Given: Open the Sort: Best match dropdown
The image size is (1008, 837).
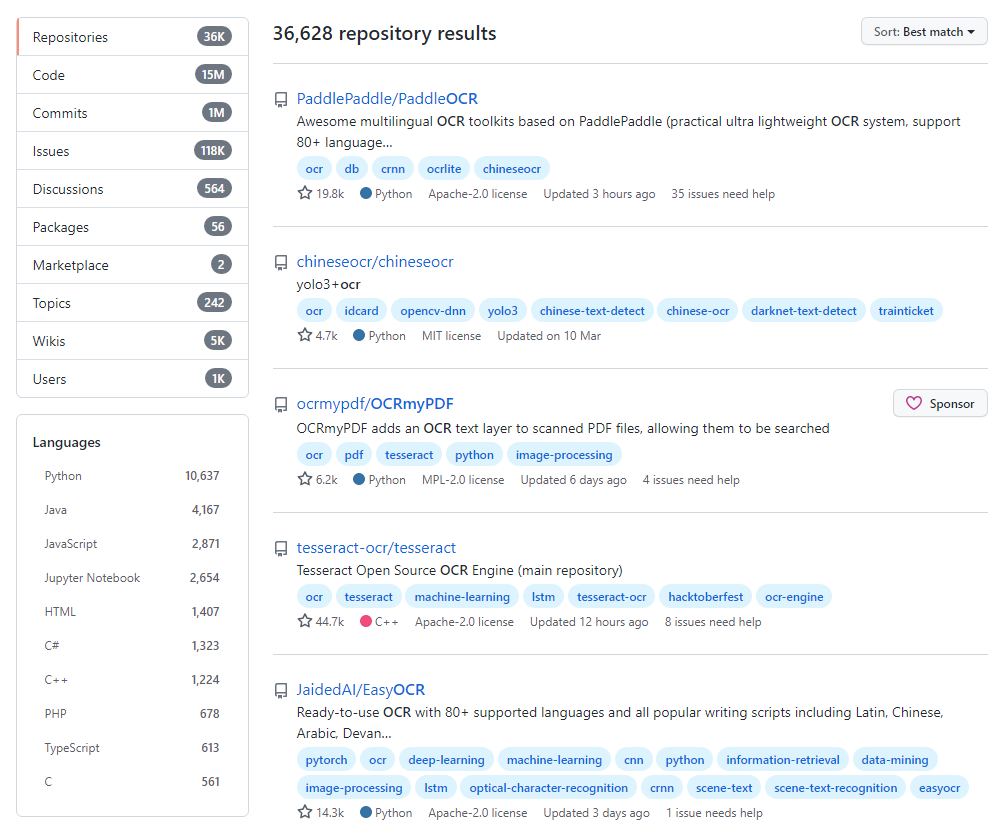Looking at the screenshot, I should click(924, 32).
